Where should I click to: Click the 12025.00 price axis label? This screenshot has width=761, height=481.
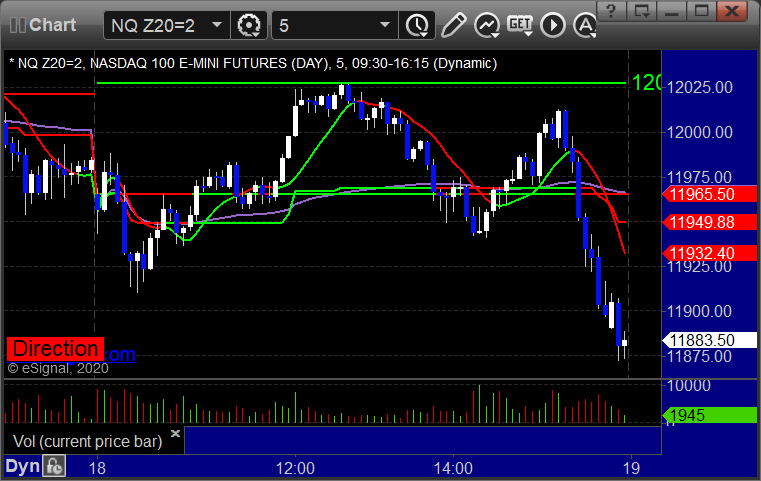700,87
